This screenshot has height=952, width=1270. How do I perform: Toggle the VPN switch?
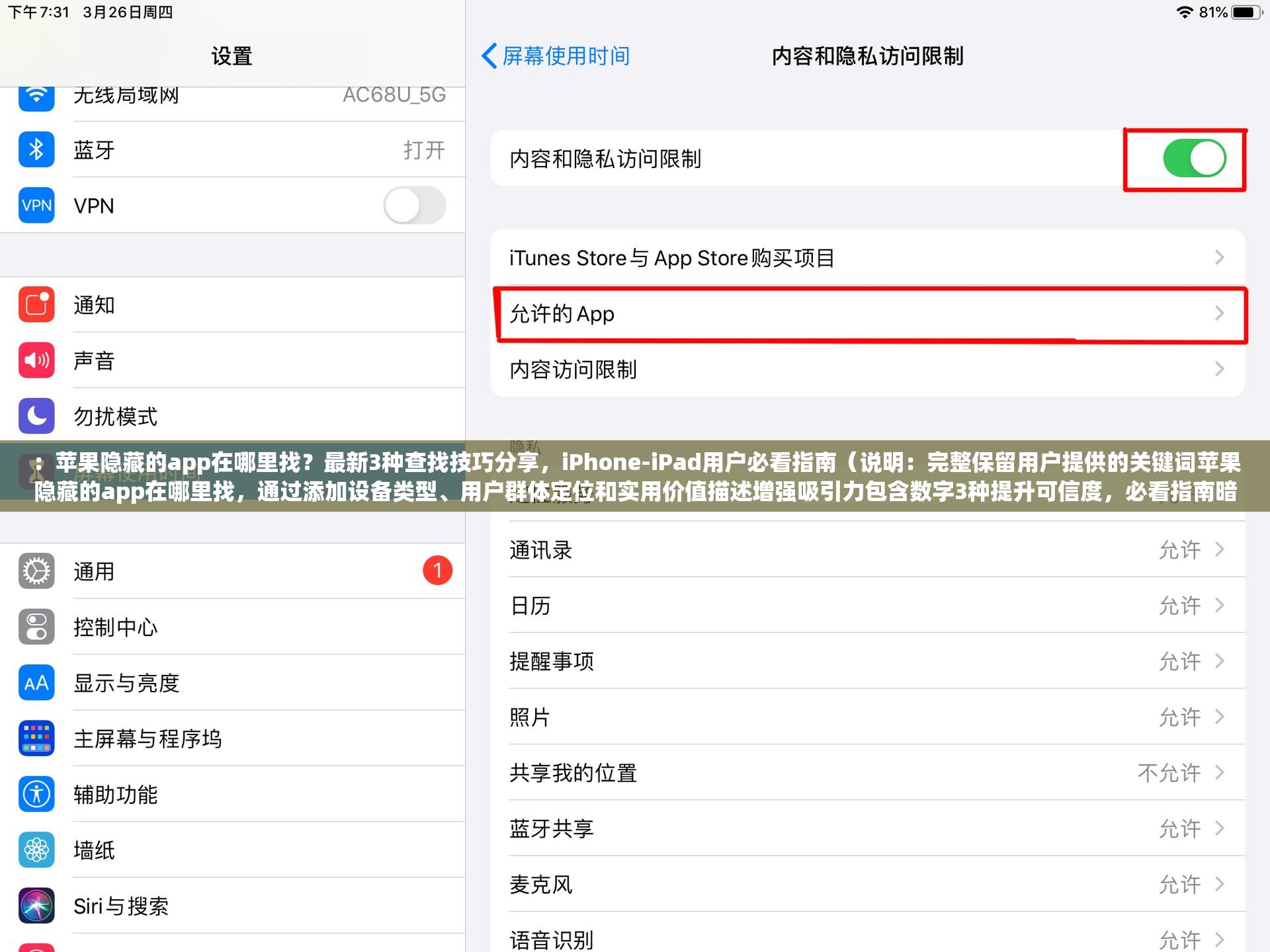click(x=415, y=206)
